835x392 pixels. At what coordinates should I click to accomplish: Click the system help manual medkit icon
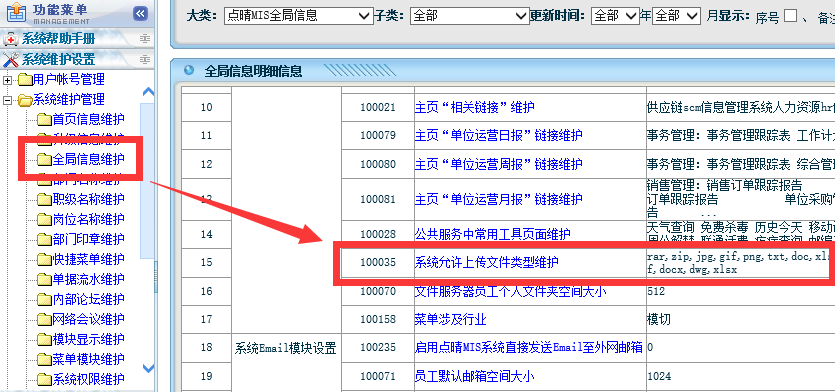tap(11, 39)
